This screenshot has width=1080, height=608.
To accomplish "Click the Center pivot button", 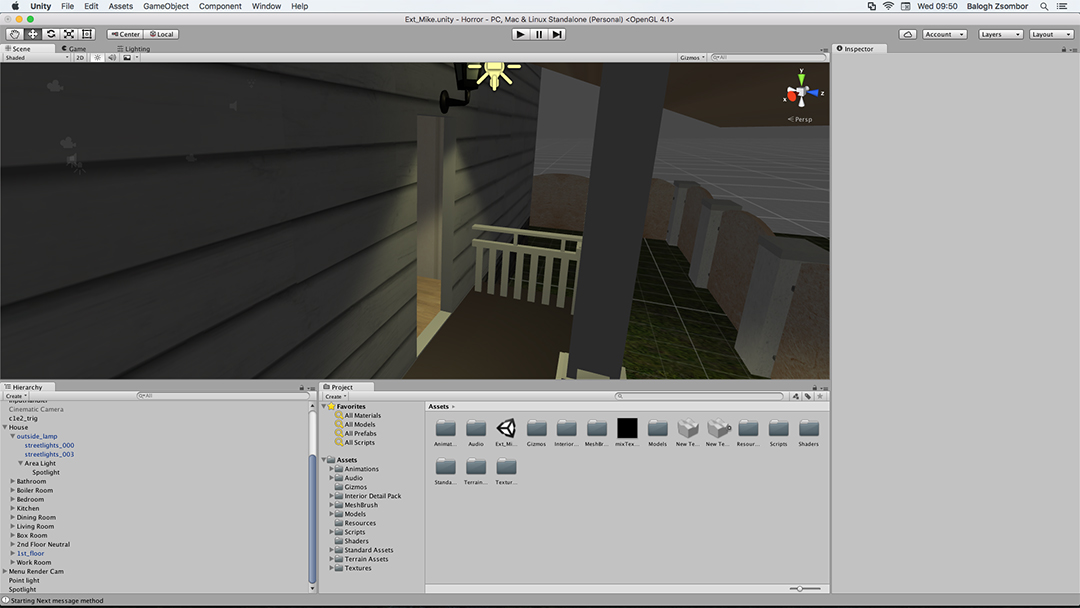I will pyautogui.click(x=125, y=34).
